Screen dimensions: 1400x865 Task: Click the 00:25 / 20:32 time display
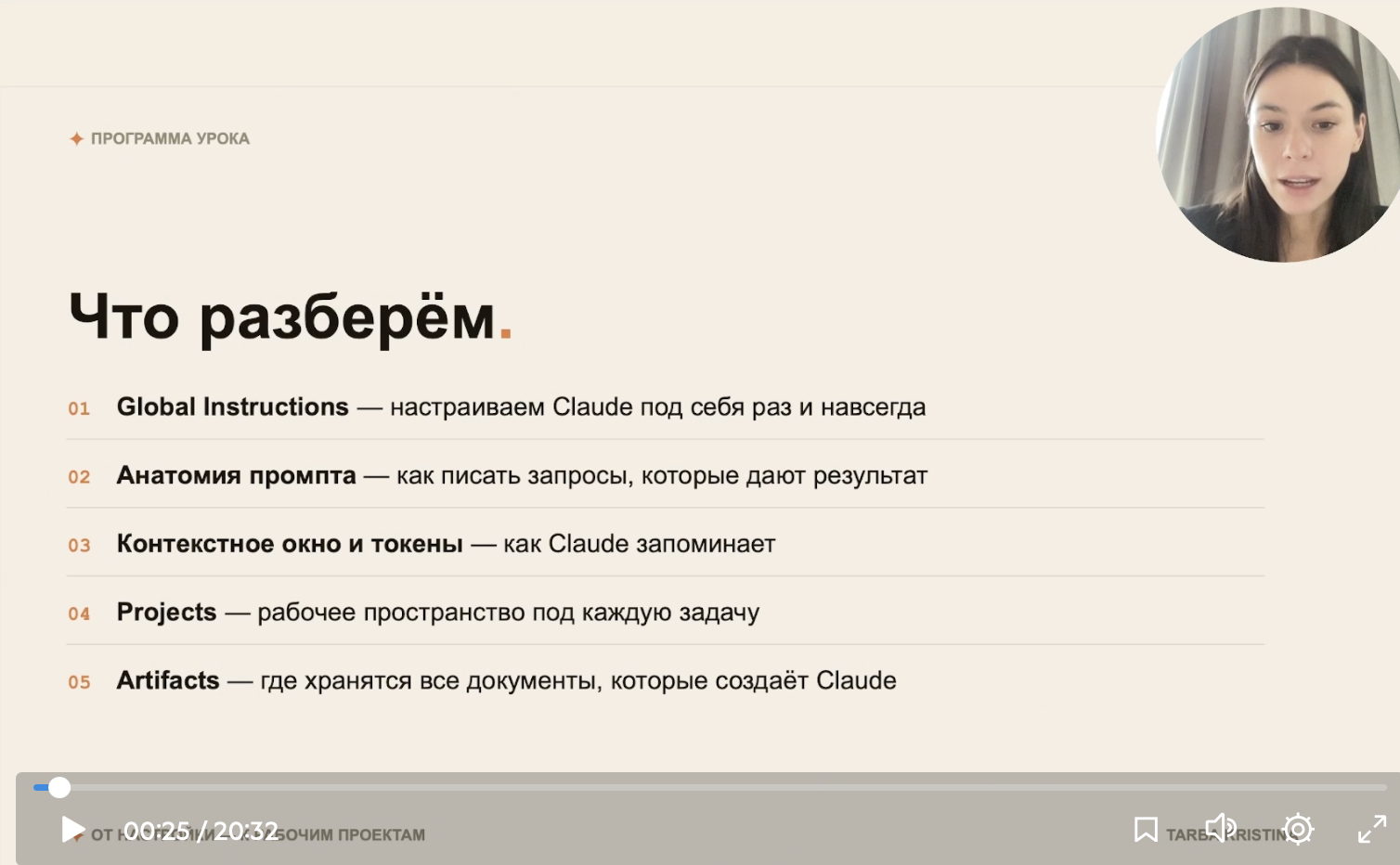(201, 831)
